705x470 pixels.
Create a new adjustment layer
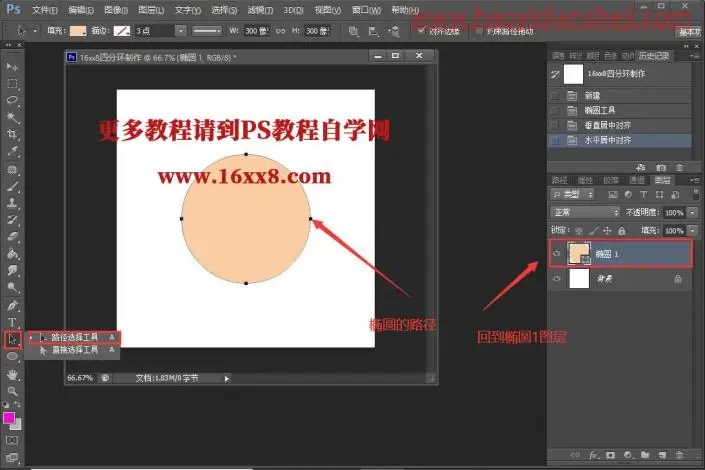pos(628,455)
